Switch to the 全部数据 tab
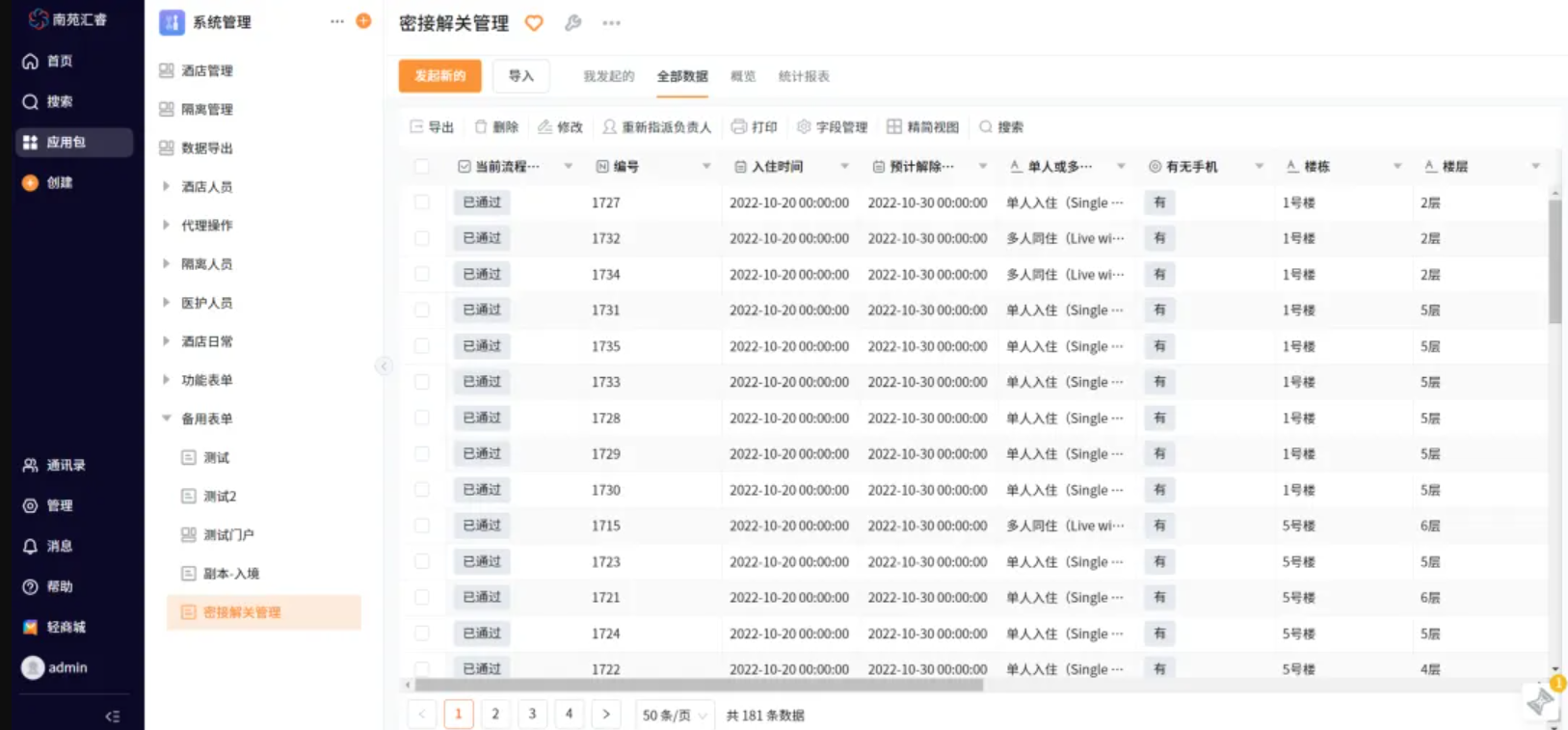 point(682,76)
